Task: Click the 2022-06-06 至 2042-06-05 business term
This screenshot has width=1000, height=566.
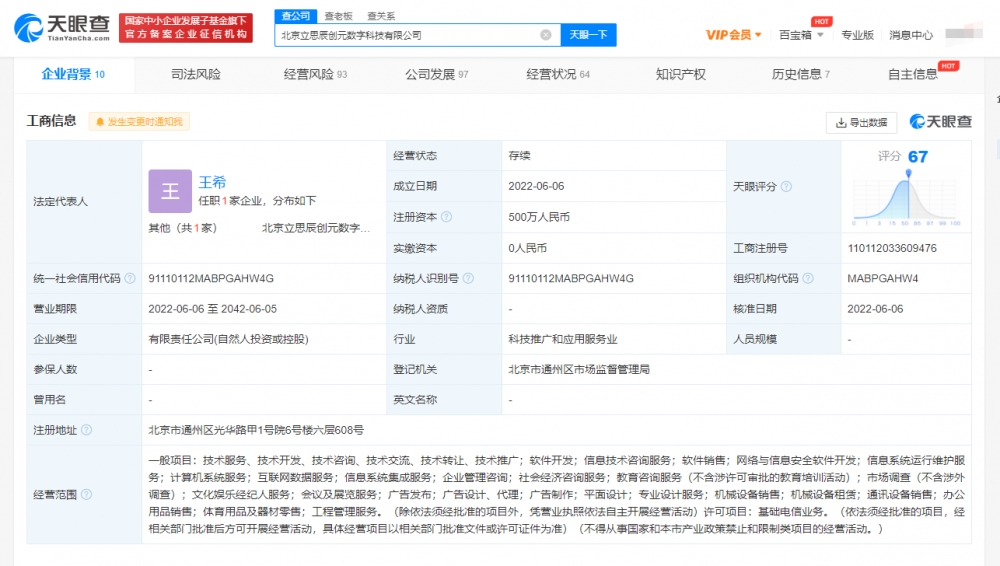Action: point(212,309)
